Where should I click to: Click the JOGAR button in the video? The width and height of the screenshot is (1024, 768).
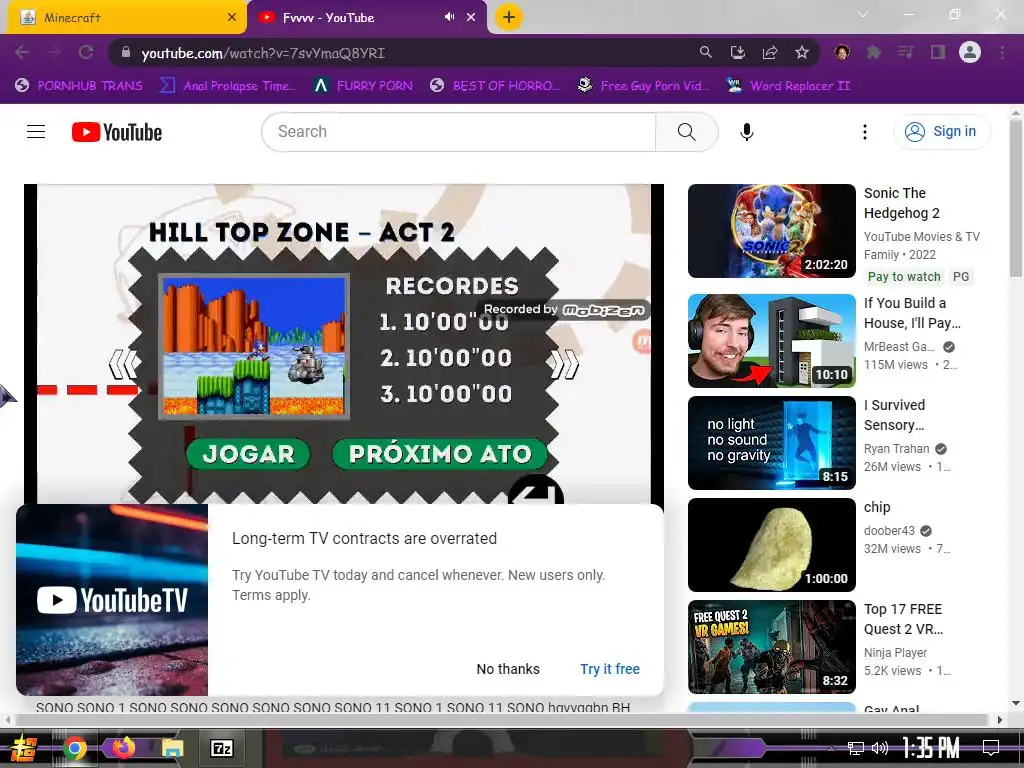click(248, 454)
